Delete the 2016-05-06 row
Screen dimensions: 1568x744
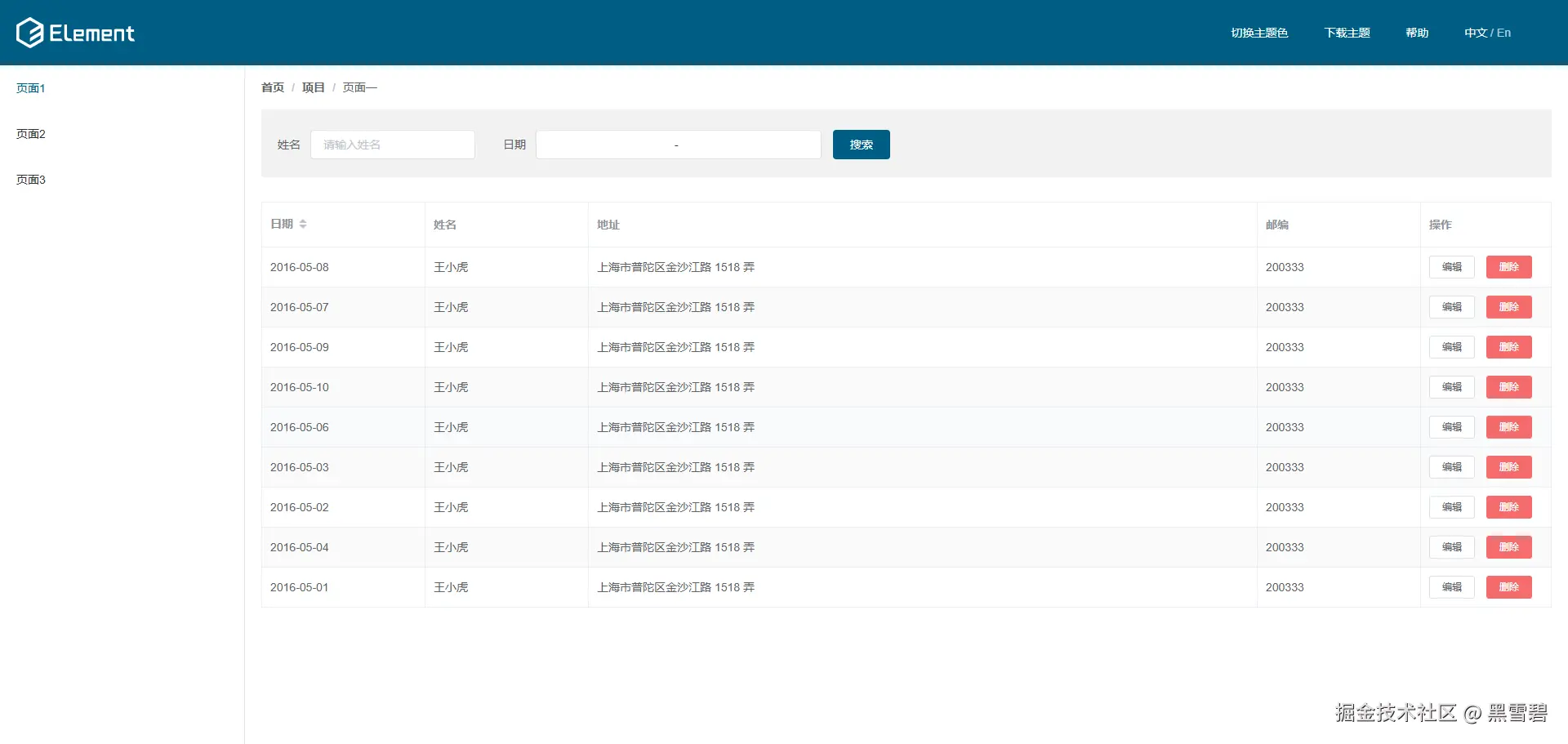point(1509,427)
